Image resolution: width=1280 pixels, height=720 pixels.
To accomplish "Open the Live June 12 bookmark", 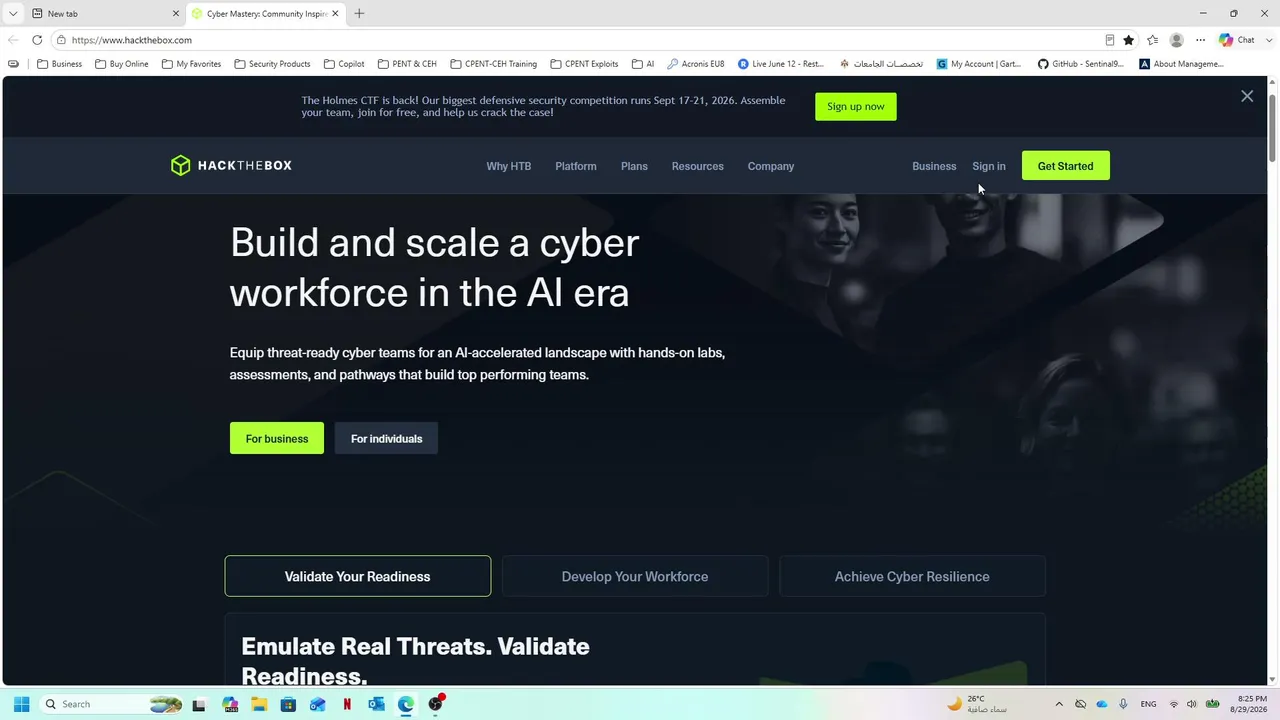I will pos(781,64).
